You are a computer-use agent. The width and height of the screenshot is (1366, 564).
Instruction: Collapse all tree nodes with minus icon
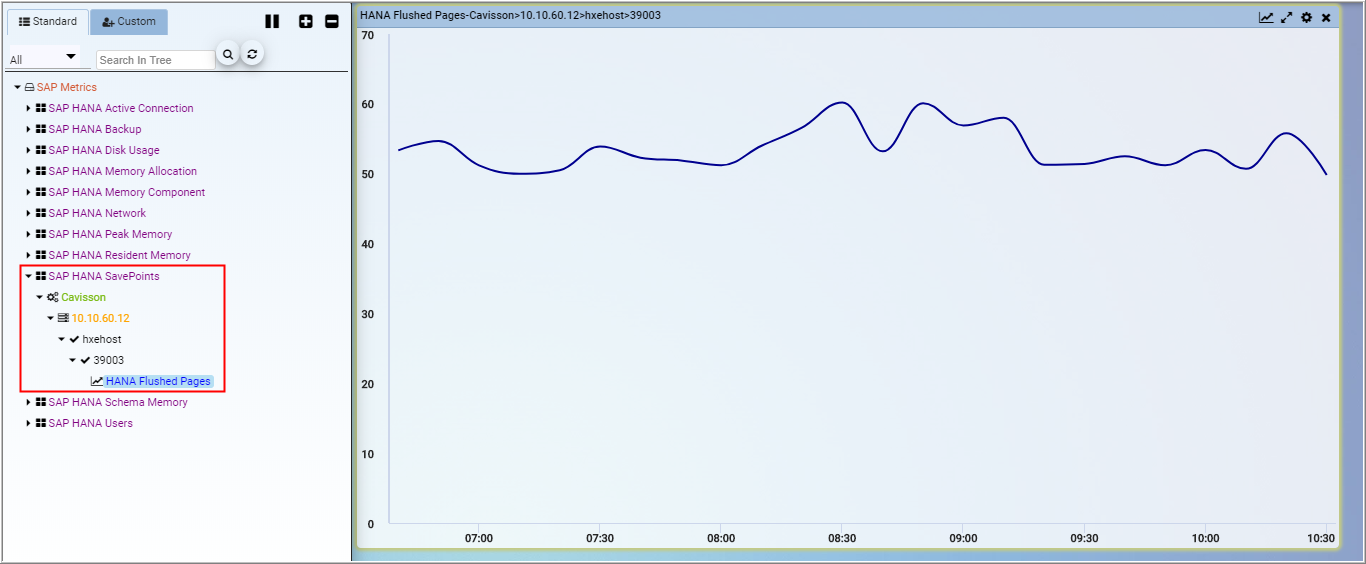332,22
